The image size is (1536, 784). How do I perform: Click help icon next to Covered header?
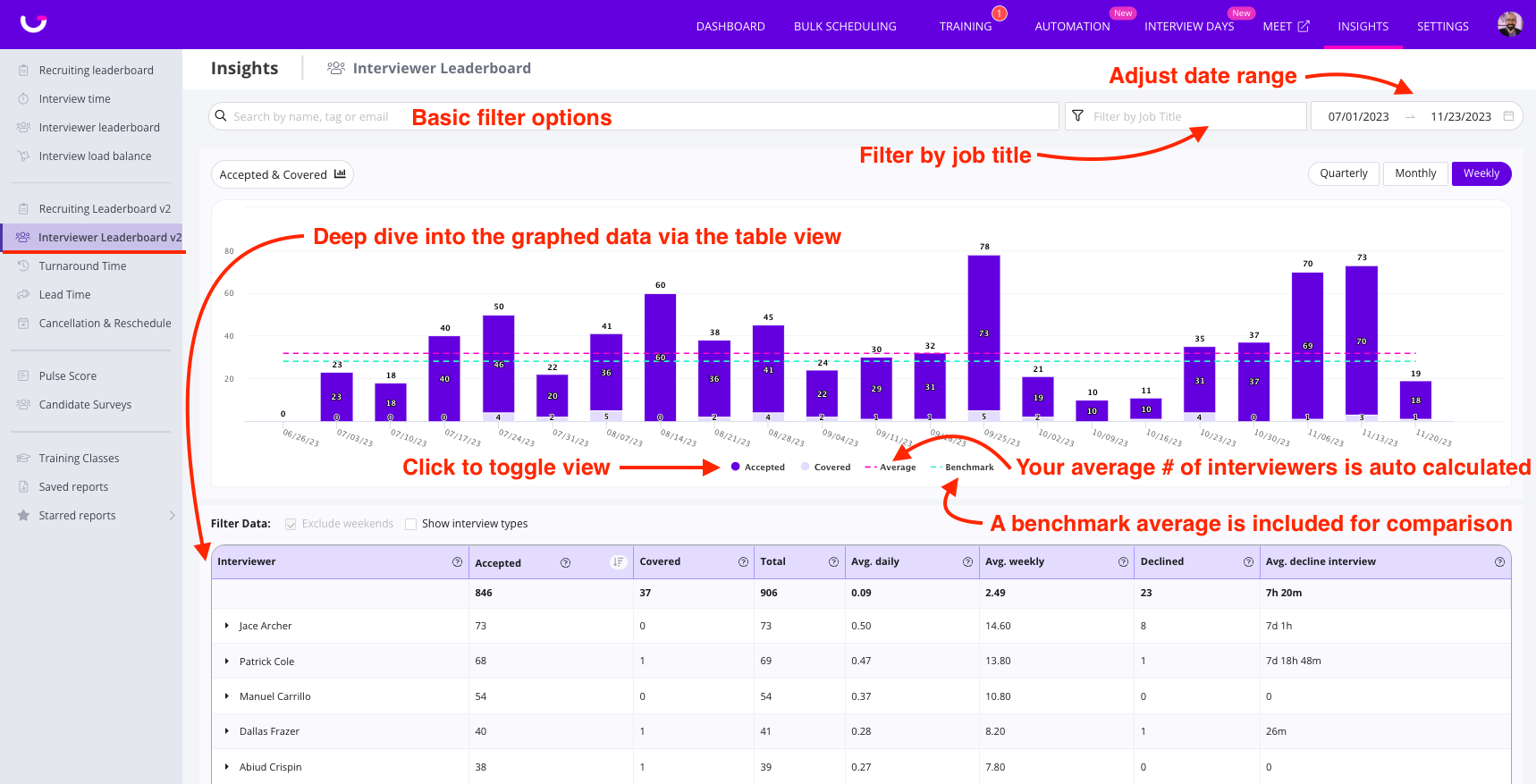(743, 562)
